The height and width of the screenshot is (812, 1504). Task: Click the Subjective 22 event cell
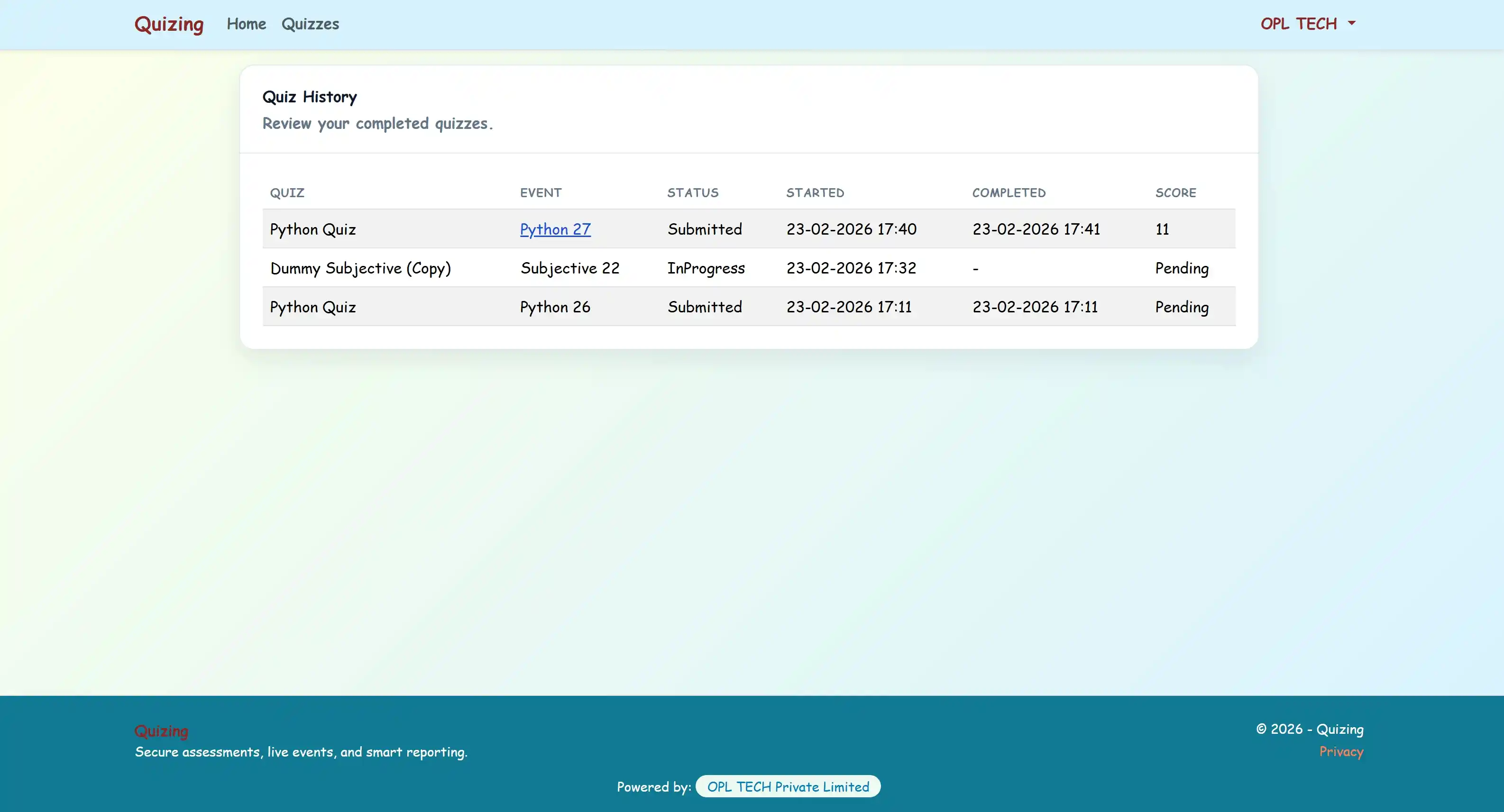(570, 268)
